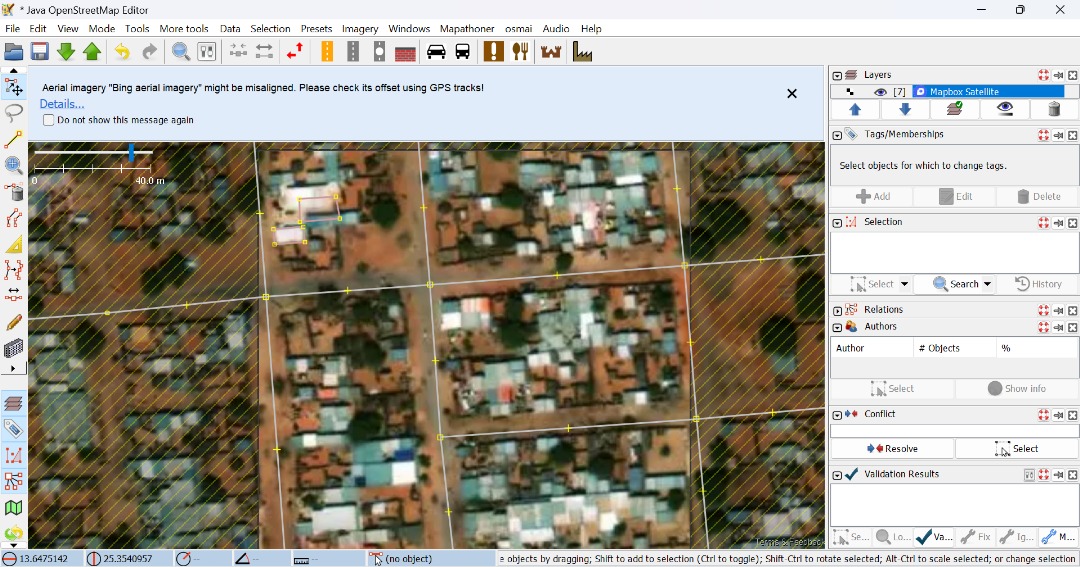The image size is (1080, 567).
Task: Activate the draw nodes tool
Action: 13,138
